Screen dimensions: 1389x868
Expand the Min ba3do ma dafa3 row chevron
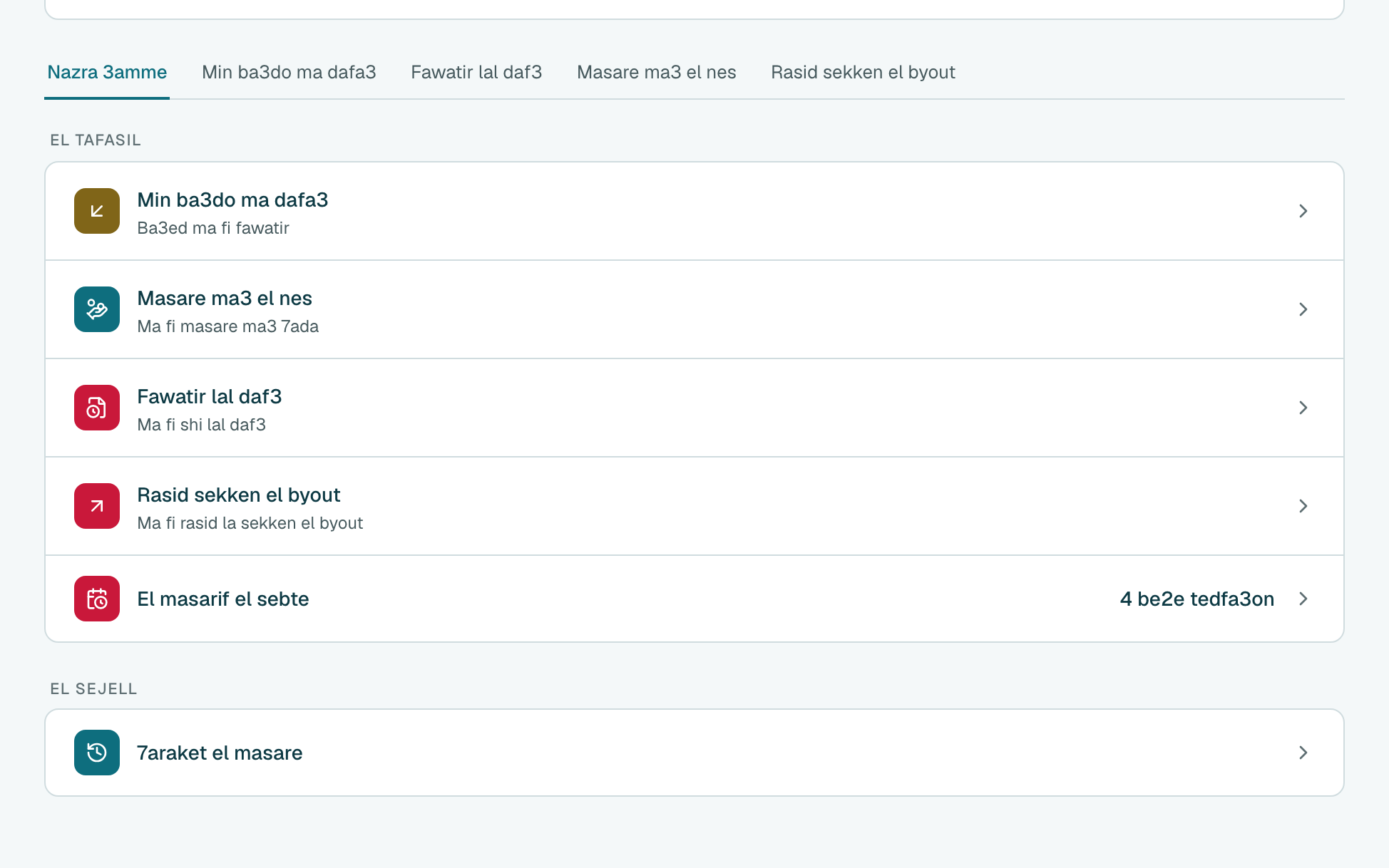1303,211
